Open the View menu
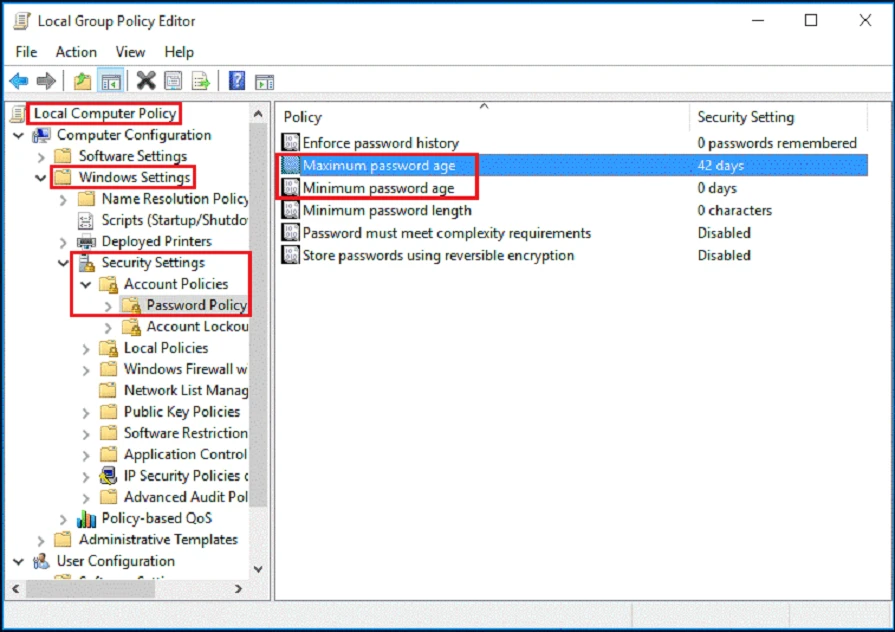 (x=130, y=52)
